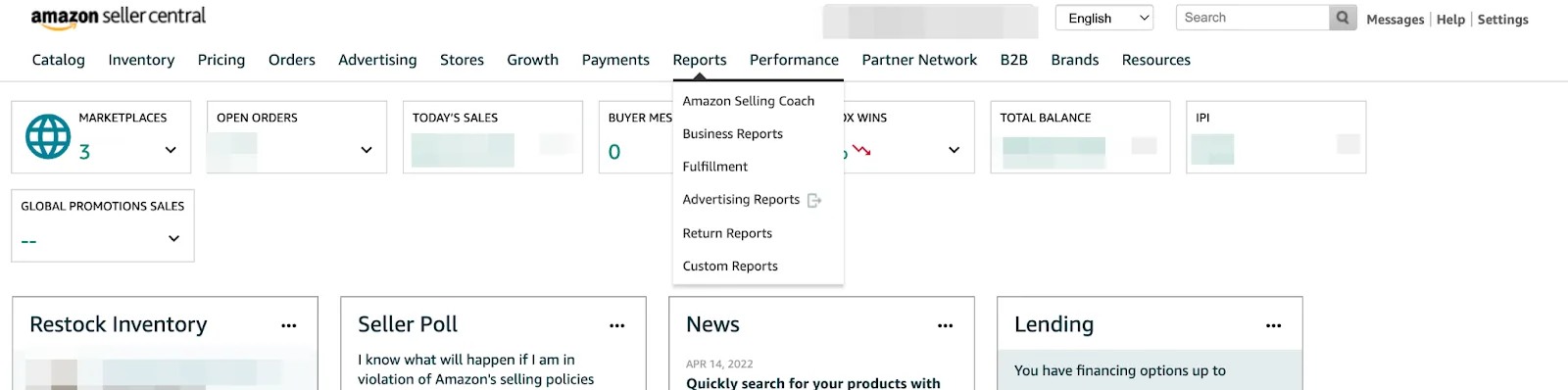Open the Orders menu

tap(292, 60)
